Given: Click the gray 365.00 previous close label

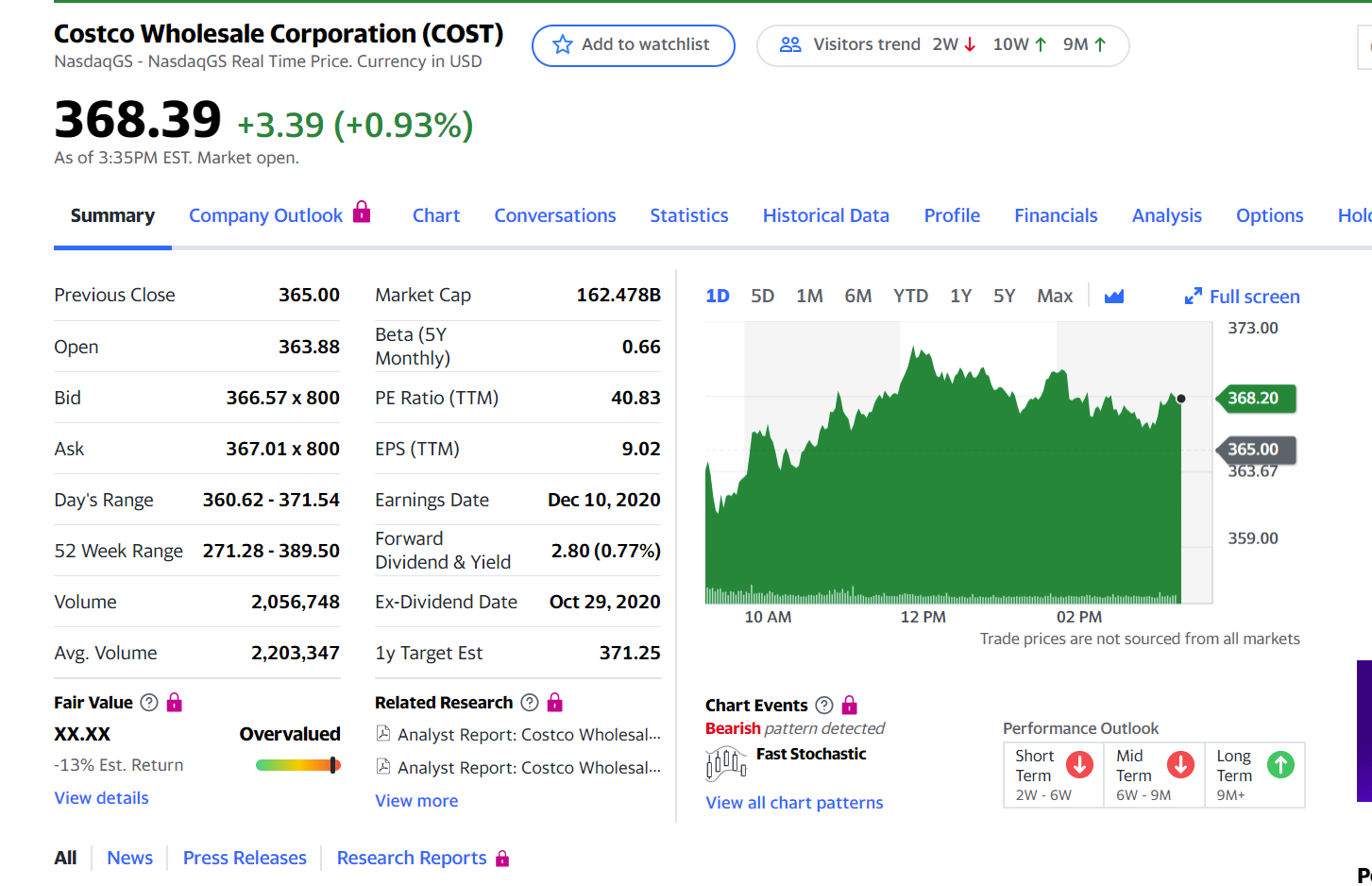Looking at the screenshot, I should pos(1257,450).
